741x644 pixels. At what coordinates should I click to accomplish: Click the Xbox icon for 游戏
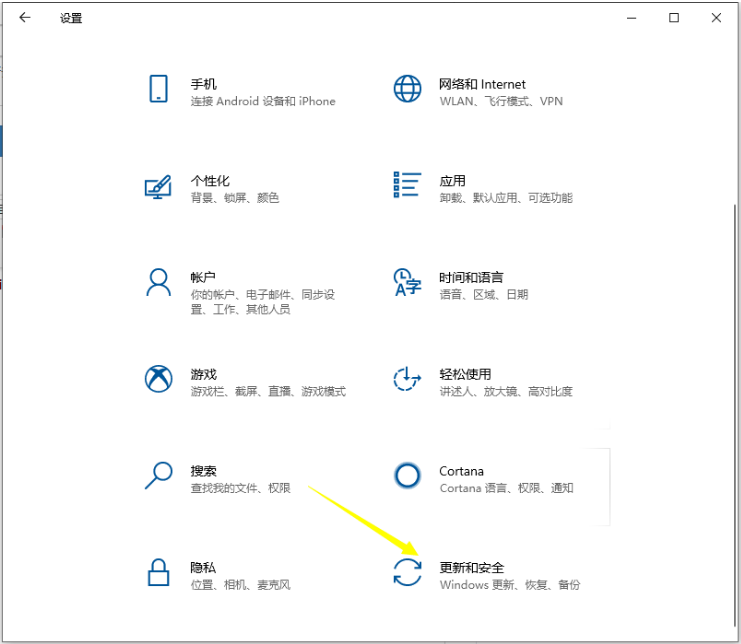(158, 379)
